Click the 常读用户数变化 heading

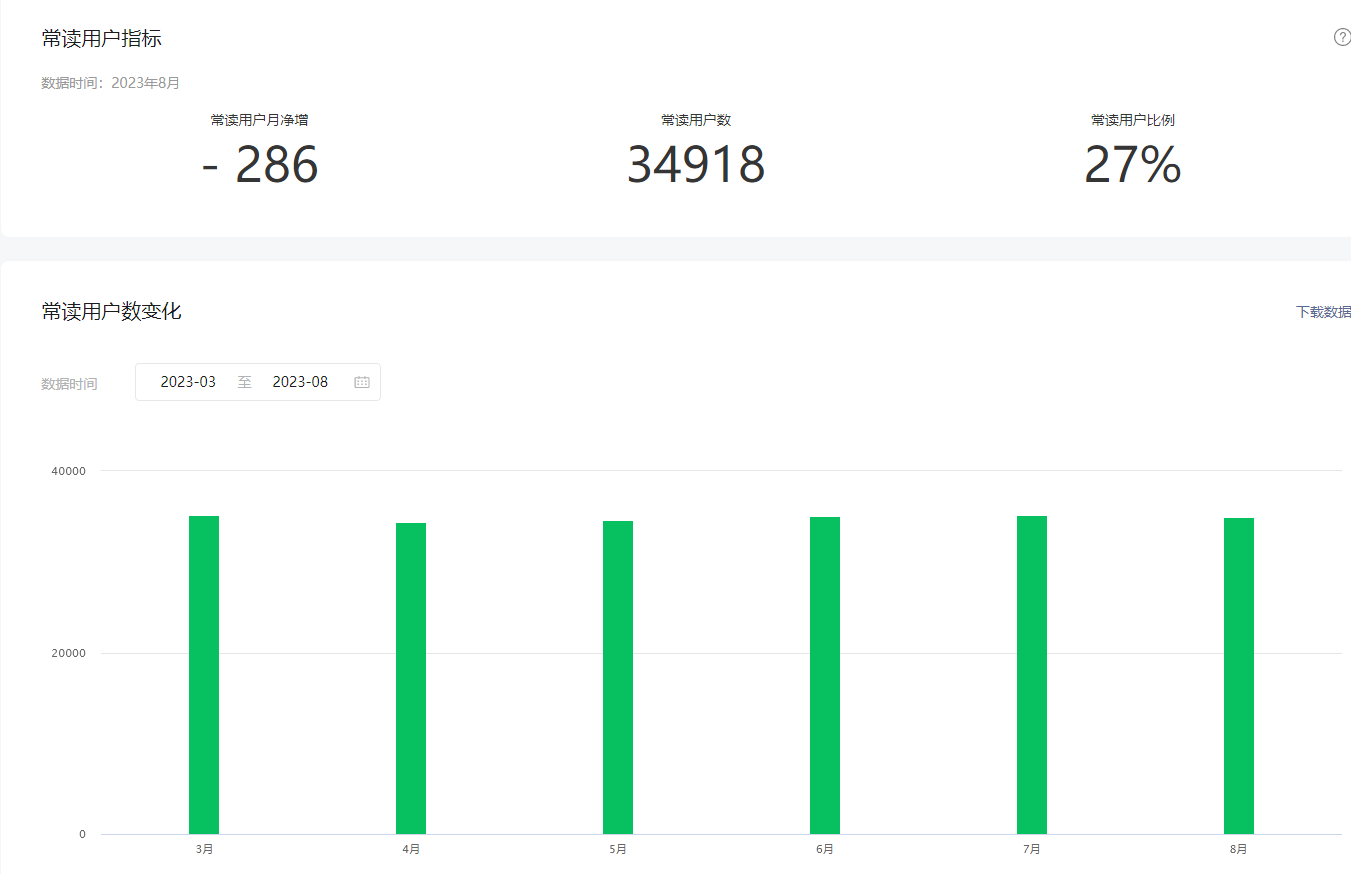click(x=112, y=311)
